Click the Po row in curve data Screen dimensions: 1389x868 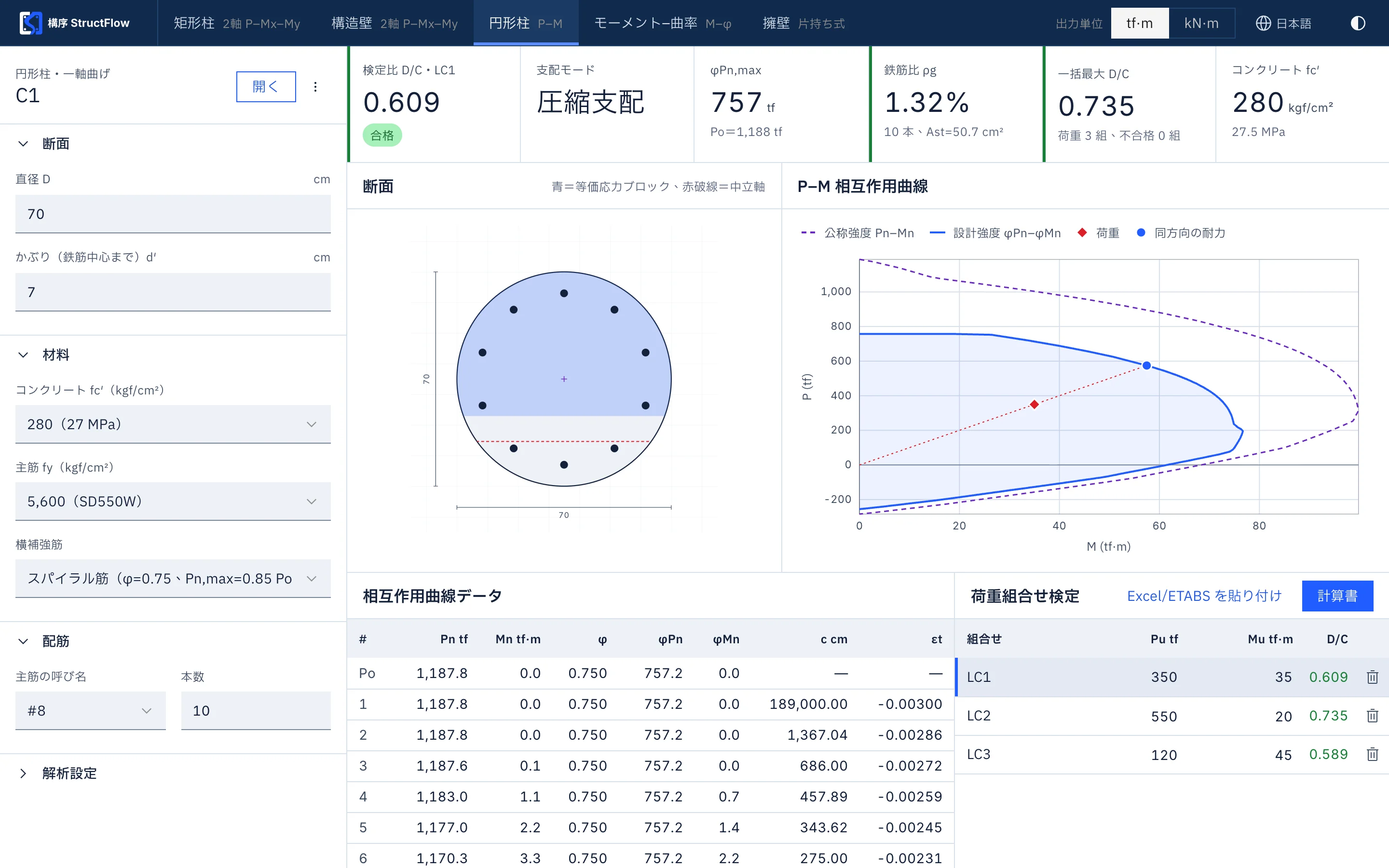tap(650, 673)
